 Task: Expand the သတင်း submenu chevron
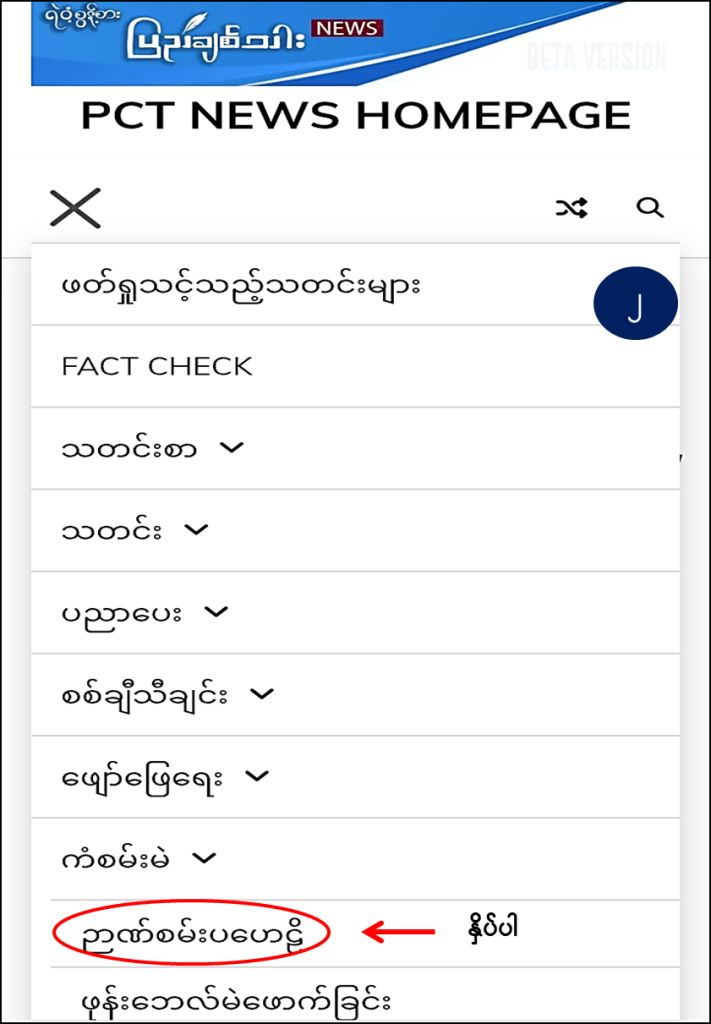197,530
